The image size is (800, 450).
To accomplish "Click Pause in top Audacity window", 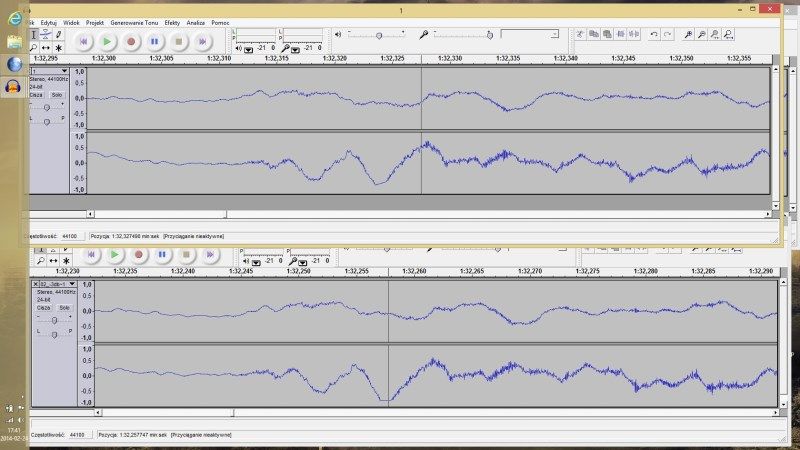I will (155, 41).
